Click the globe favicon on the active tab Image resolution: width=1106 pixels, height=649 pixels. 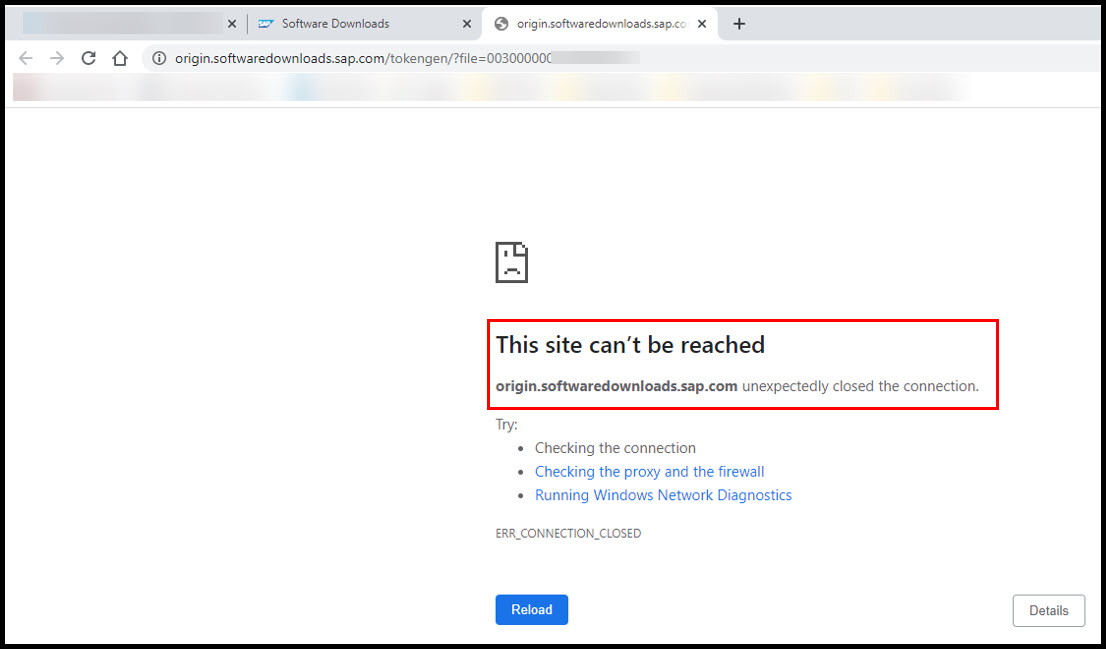click(x=502, y=24)
